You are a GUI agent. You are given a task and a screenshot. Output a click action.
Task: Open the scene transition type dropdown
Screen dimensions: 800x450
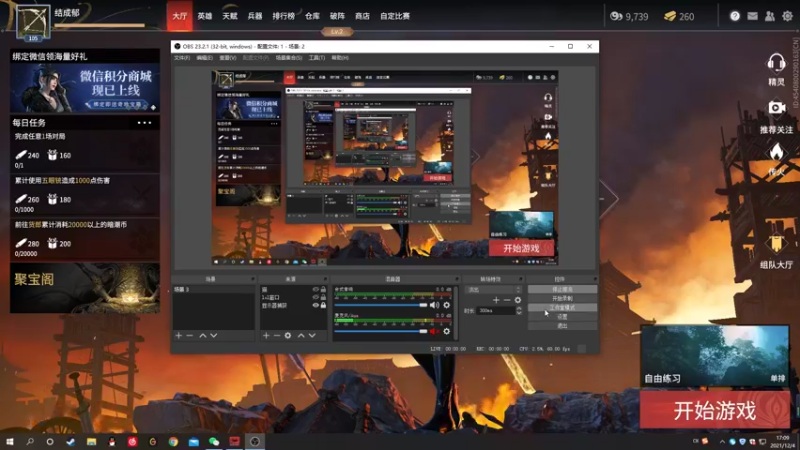(494, 289)
